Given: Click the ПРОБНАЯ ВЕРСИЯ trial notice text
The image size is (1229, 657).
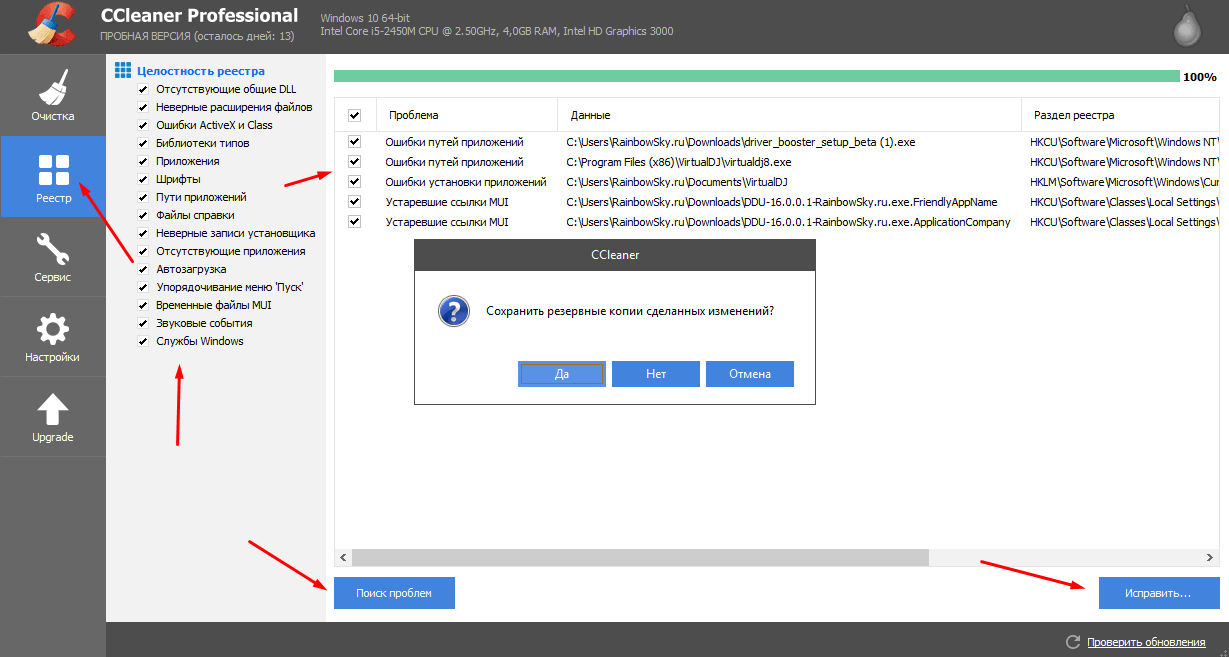Looking at the screenshot, I should pyautogui.click(x=197, y=35).
